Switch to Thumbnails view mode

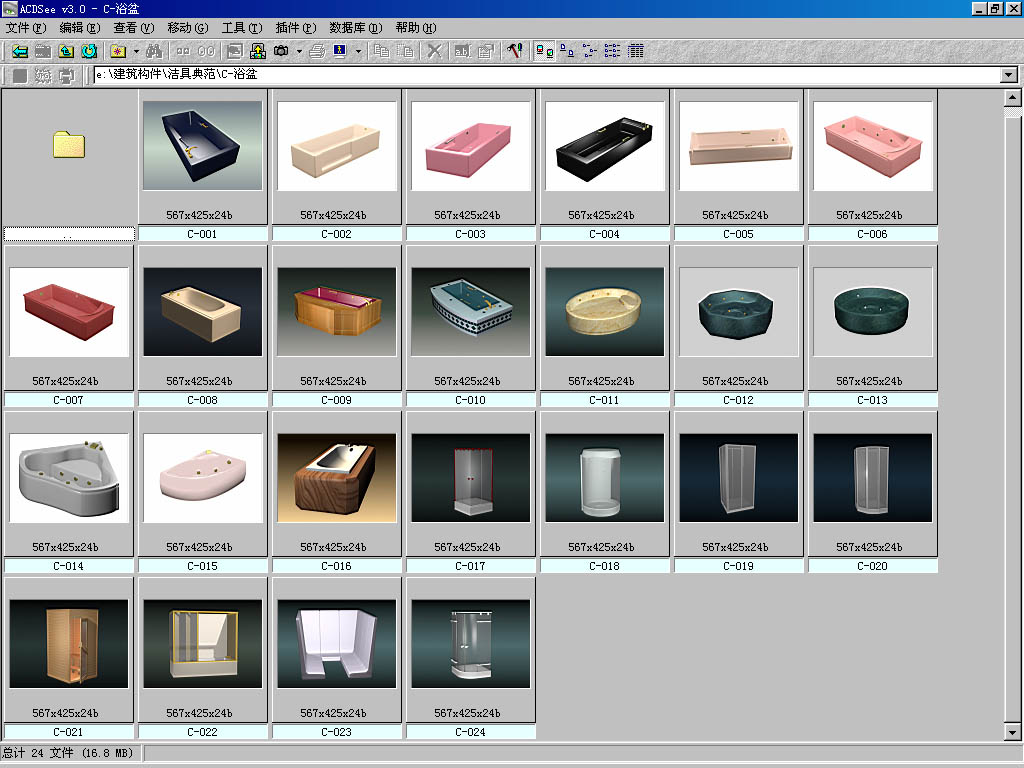click(x=544, y=50)
